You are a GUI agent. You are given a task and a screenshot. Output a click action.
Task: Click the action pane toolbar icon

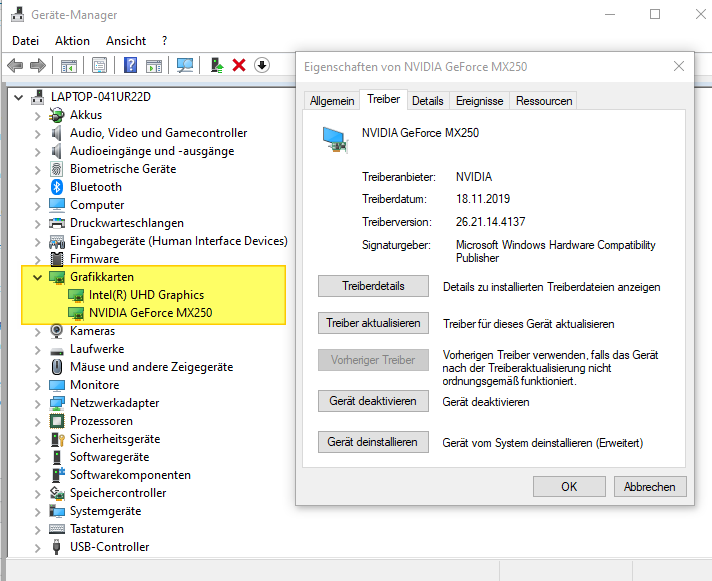point(154,66)
